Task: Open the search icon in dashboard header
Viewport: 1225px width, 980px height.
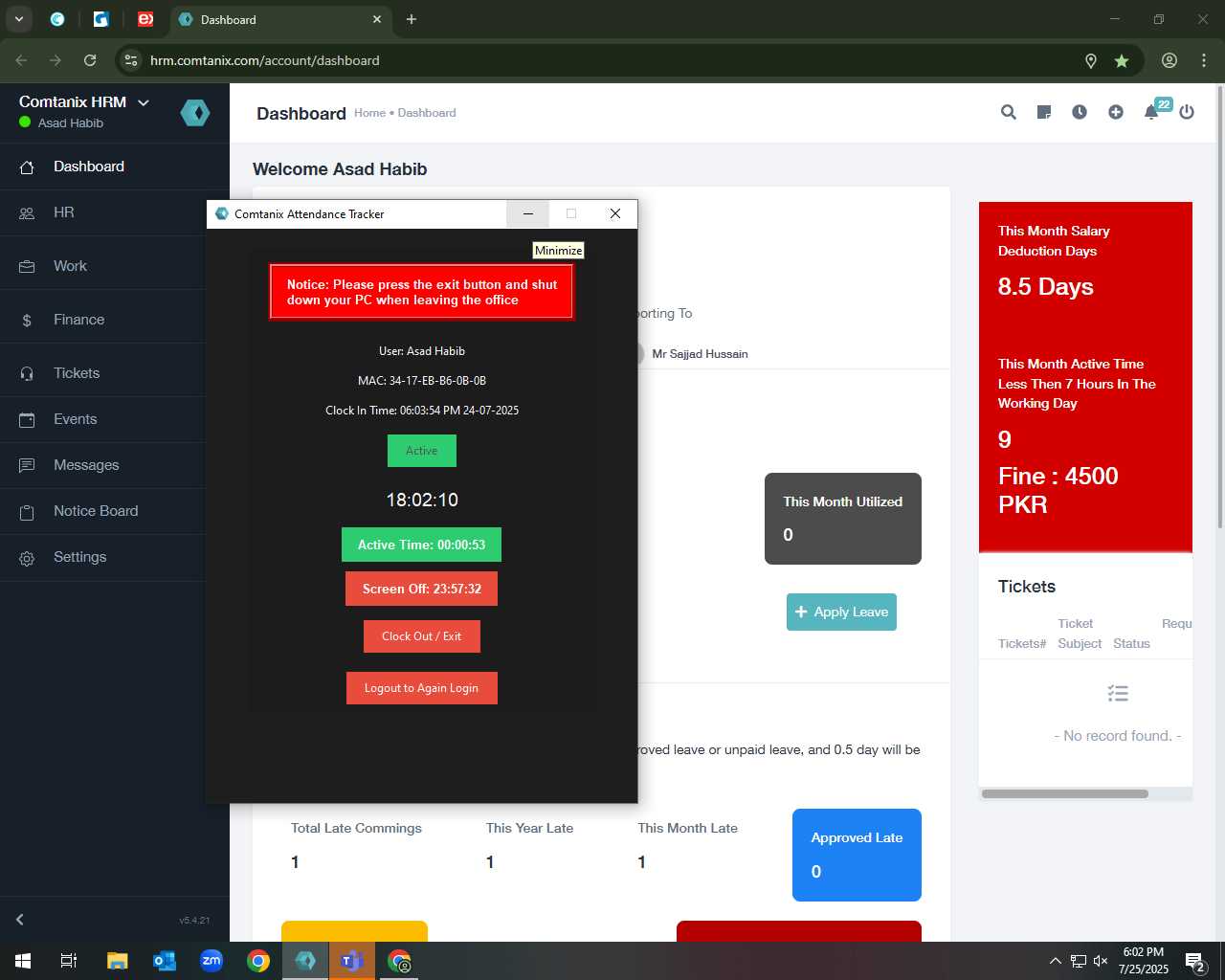Action: tap(1008, 112)
